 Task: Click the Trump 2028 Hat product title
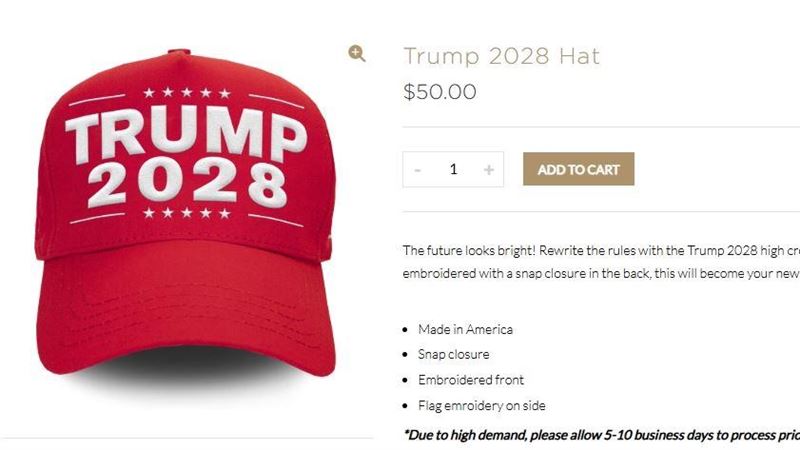click(502, 56)
